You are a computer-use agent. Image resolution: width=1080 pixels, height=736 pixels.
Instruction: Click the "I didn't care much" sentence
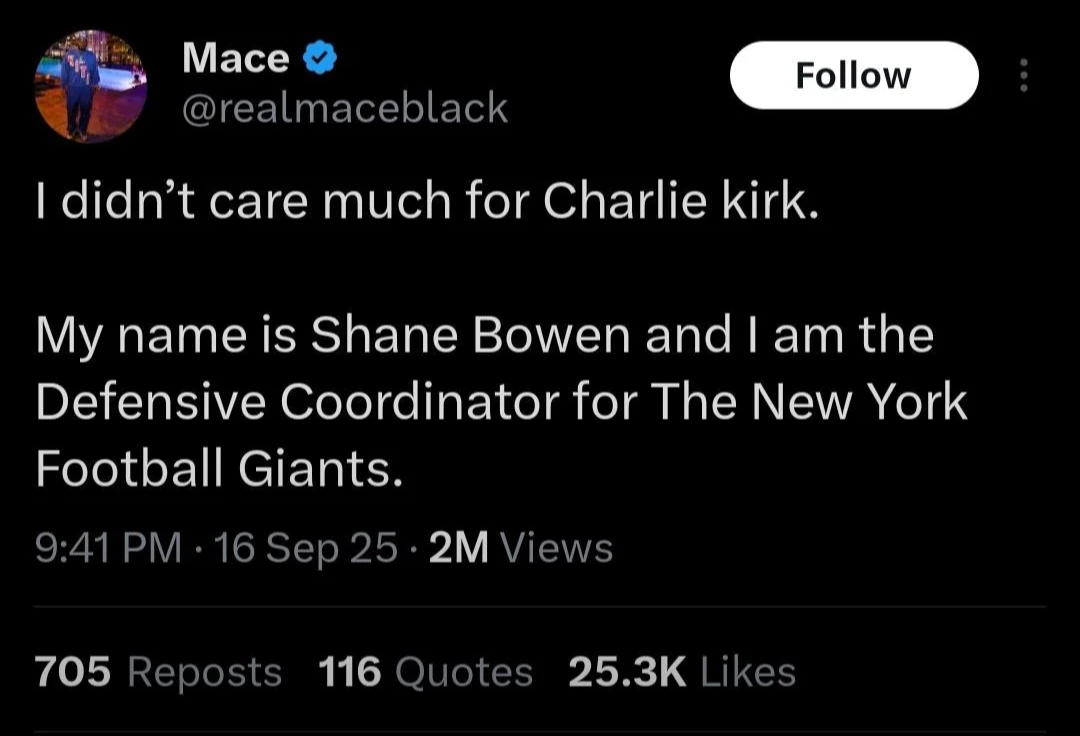pyautogui.click(x=427, y=202)
